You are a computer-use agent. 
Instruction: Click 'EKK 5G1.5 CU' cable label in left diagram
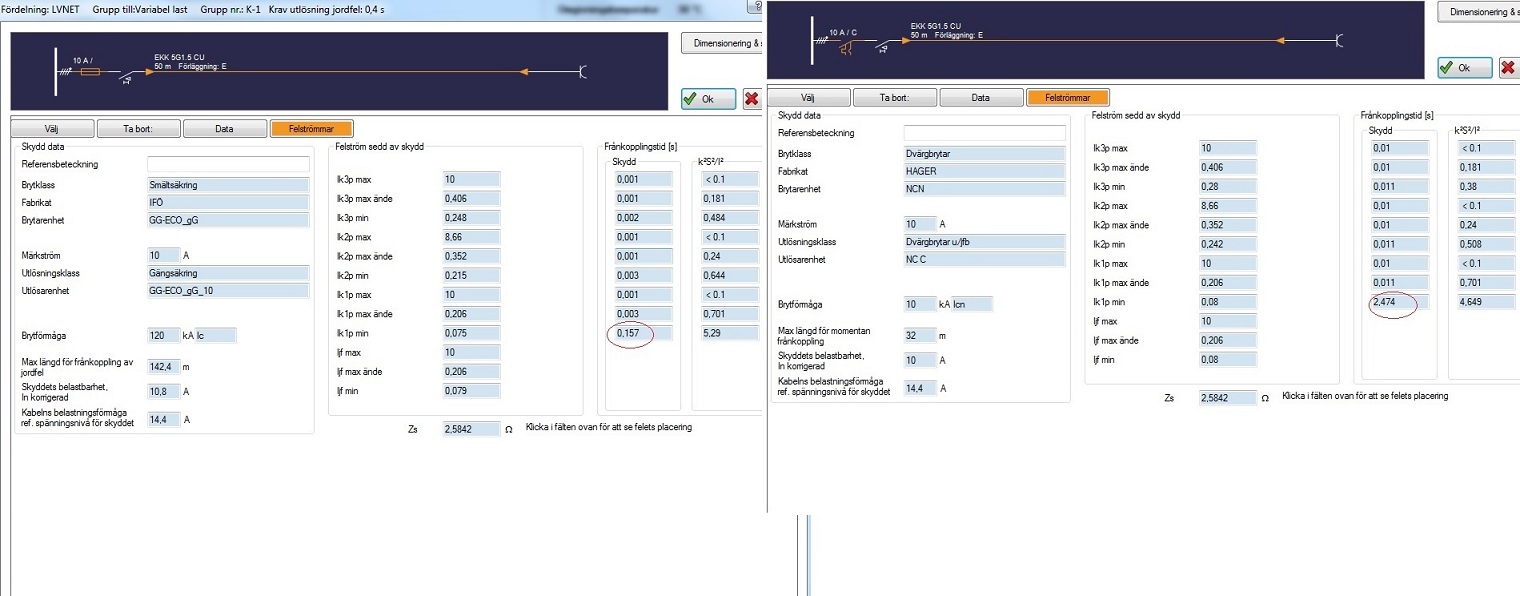pos(178,58)
